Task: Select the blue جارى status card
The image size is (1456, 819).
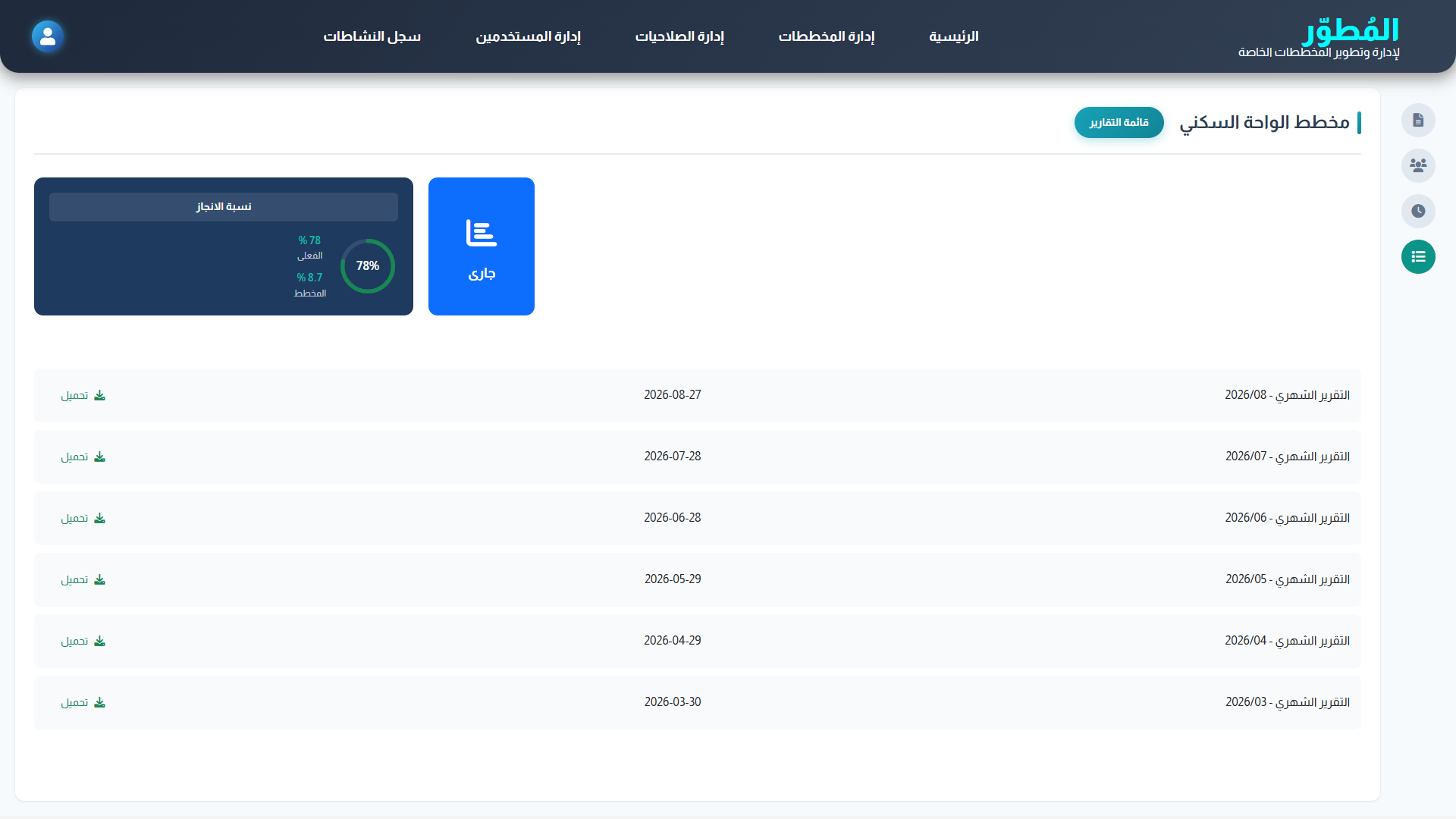Action: [x=482, y=246]
